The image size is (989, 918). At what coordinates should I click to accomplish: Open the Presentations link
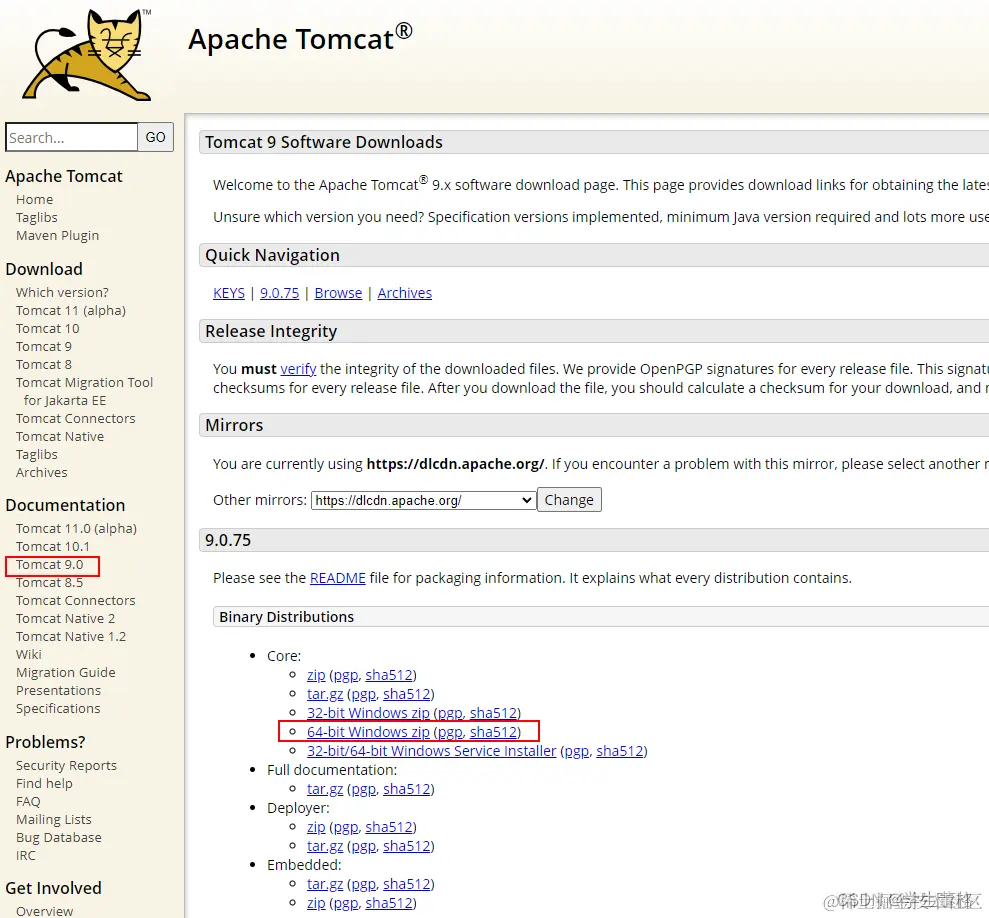point(58,690)
